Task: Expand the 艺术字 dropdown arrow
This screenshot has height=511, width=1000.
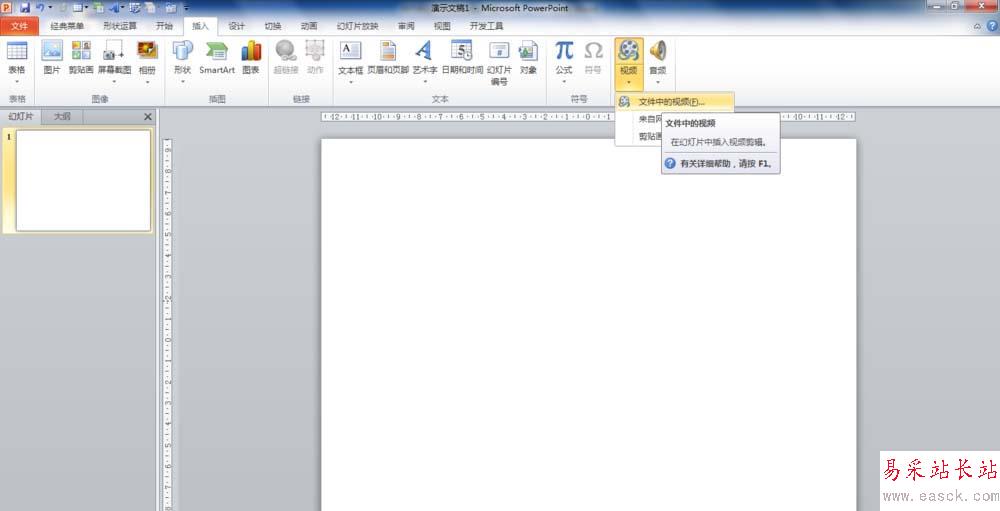Action: 424,82
